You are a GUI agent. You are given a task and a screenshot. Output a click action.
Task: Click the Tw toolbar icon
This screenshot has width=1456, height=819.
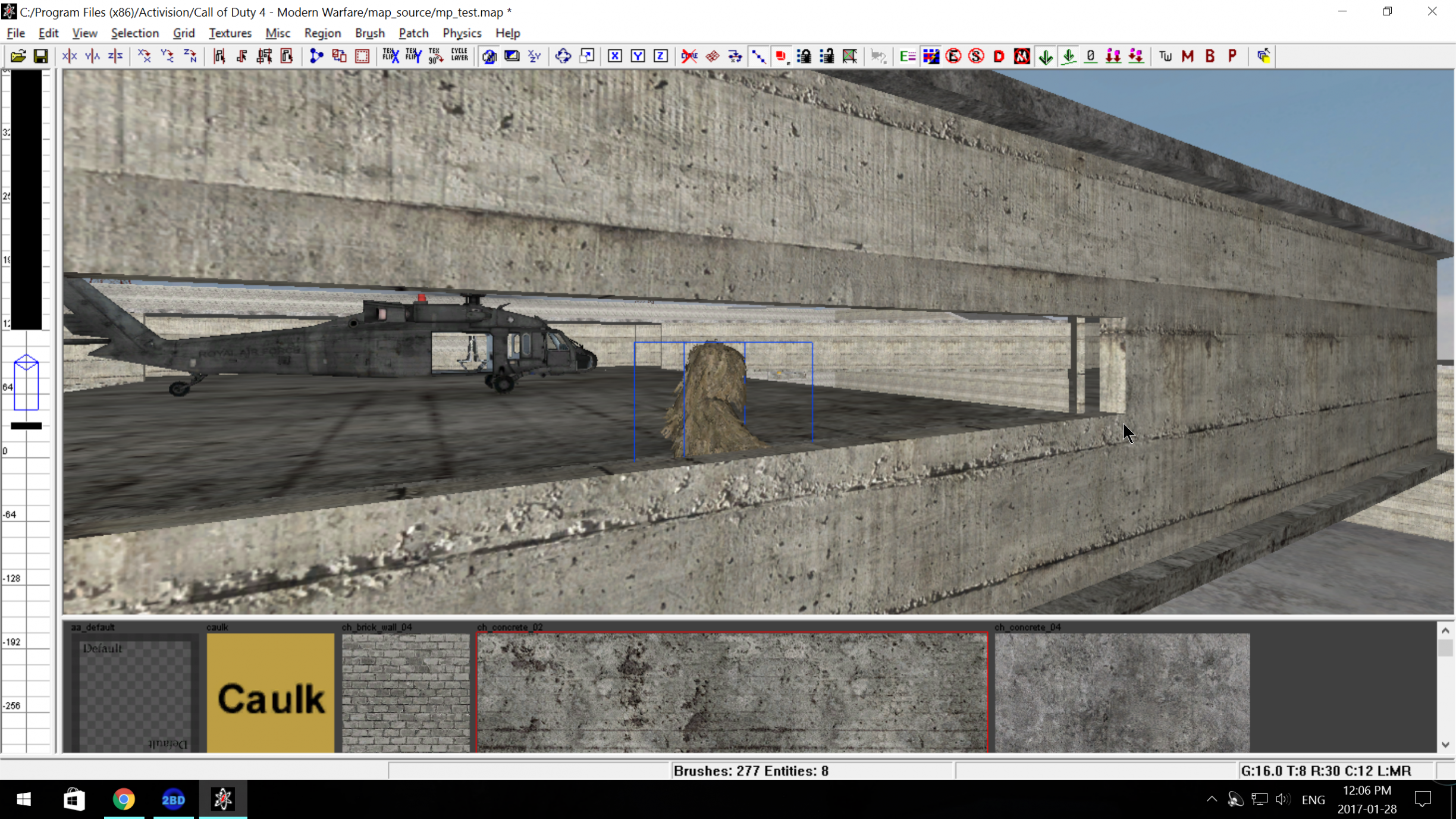(1165, 56)
